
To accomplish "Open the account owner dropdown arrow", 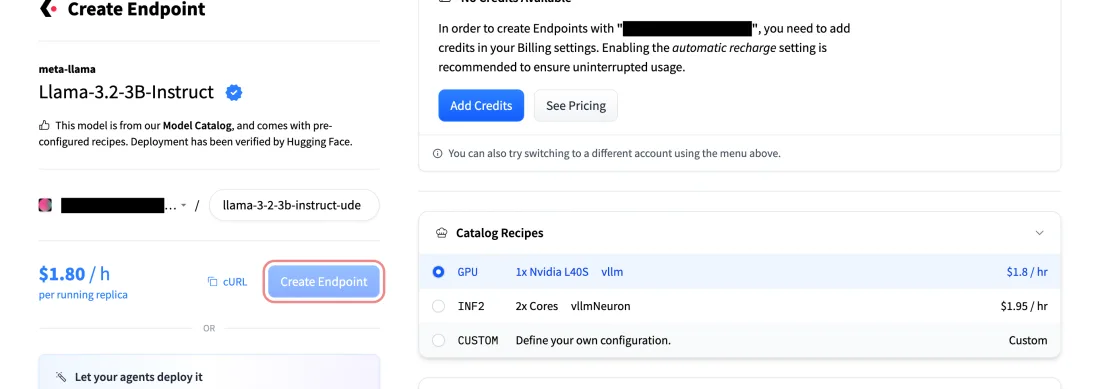I will (183, 205).
